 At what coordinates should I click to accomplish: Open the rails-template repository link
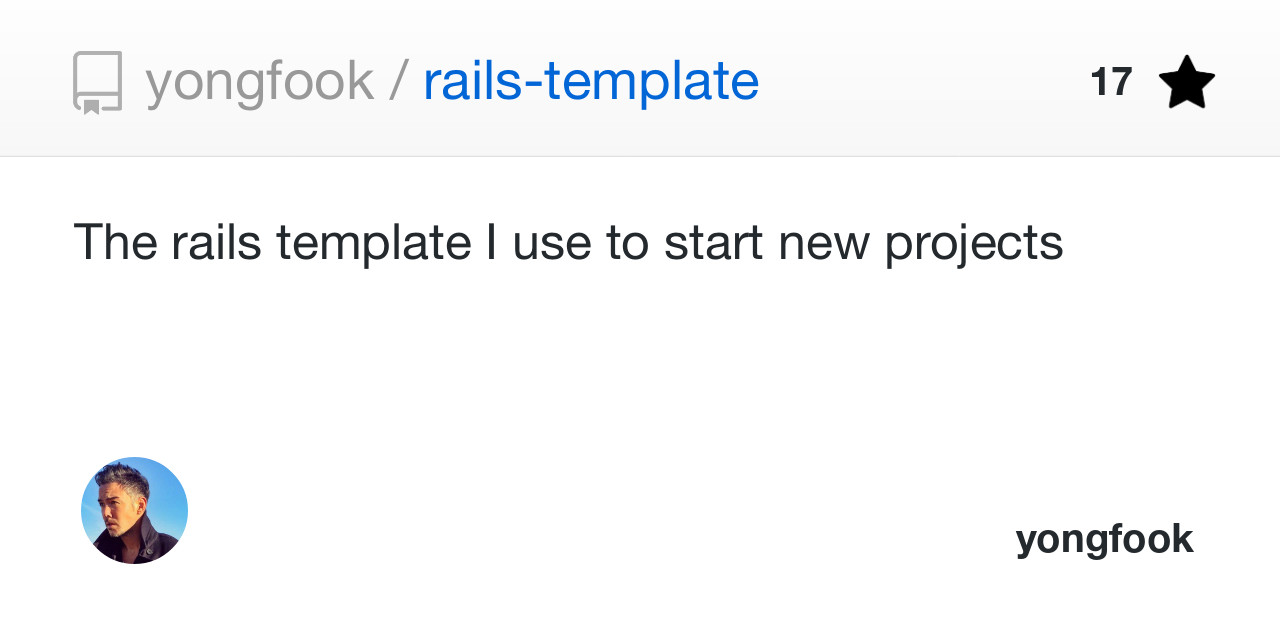point(590,82)
